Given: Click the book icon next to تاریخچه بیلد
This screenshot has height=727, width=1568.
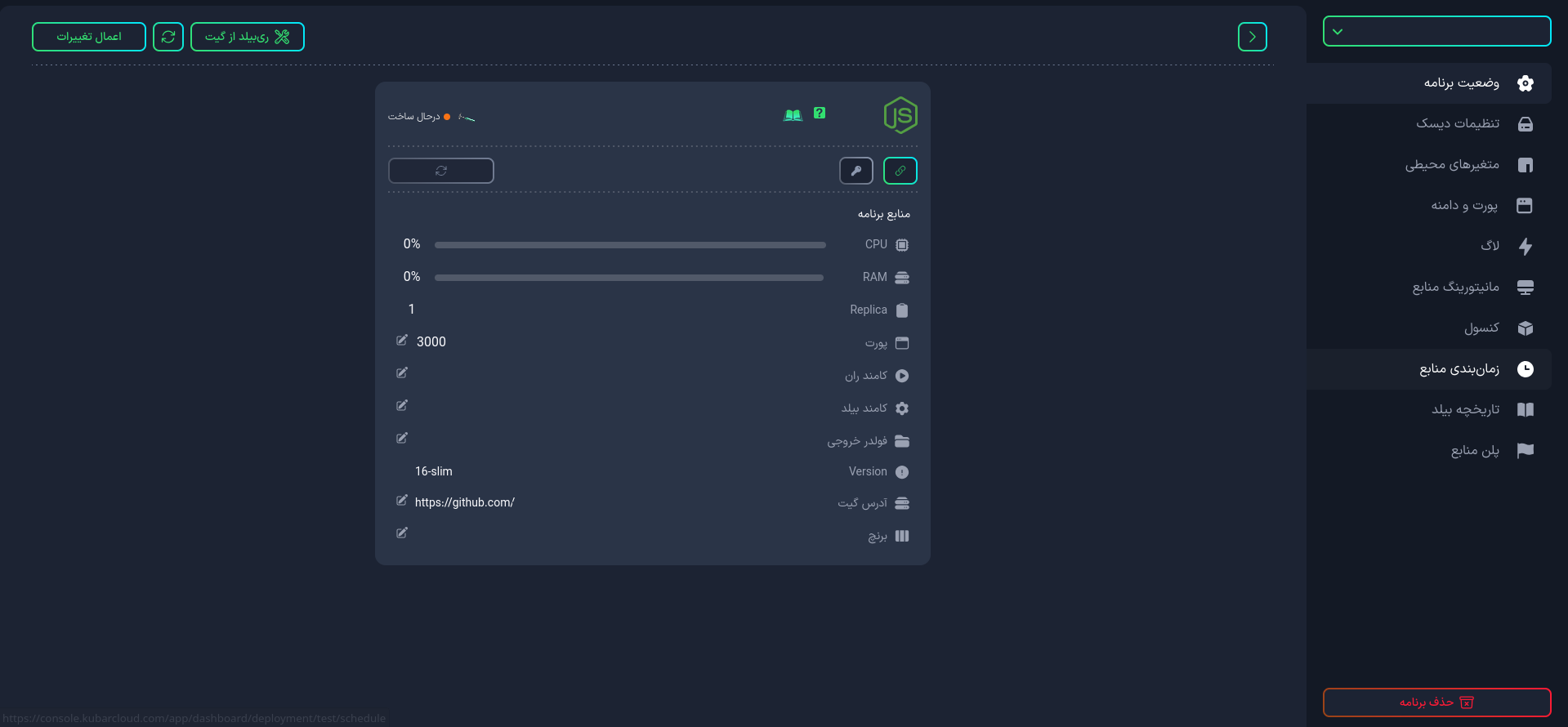Looking at the screenshot, I should 1525,410.
